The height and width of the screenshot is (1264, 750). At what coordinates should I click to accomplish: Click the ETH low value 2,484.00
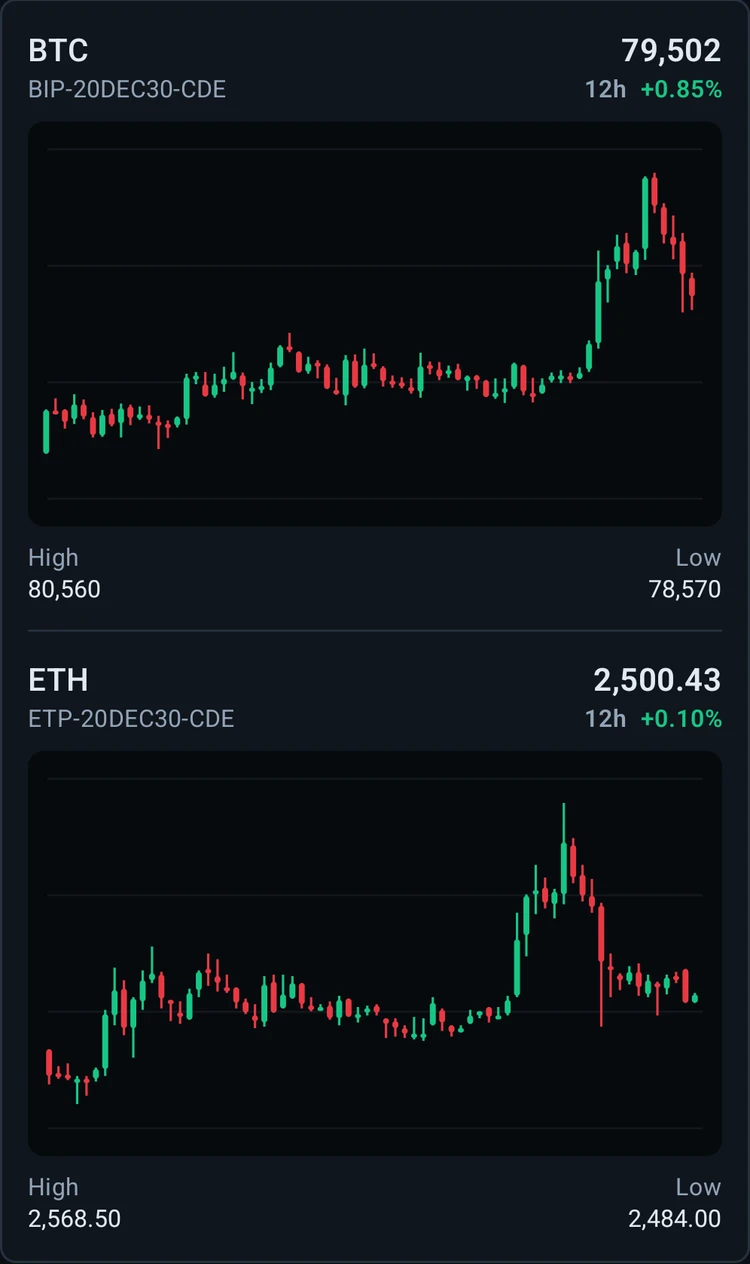point(675,1219)
